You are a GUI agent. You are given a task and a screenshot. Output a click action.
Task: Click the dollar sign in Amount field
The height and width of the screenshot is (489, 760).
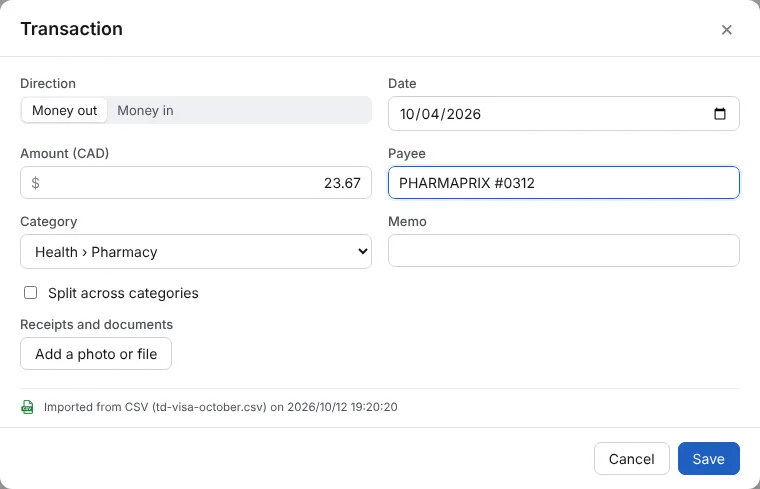[35, 183]
